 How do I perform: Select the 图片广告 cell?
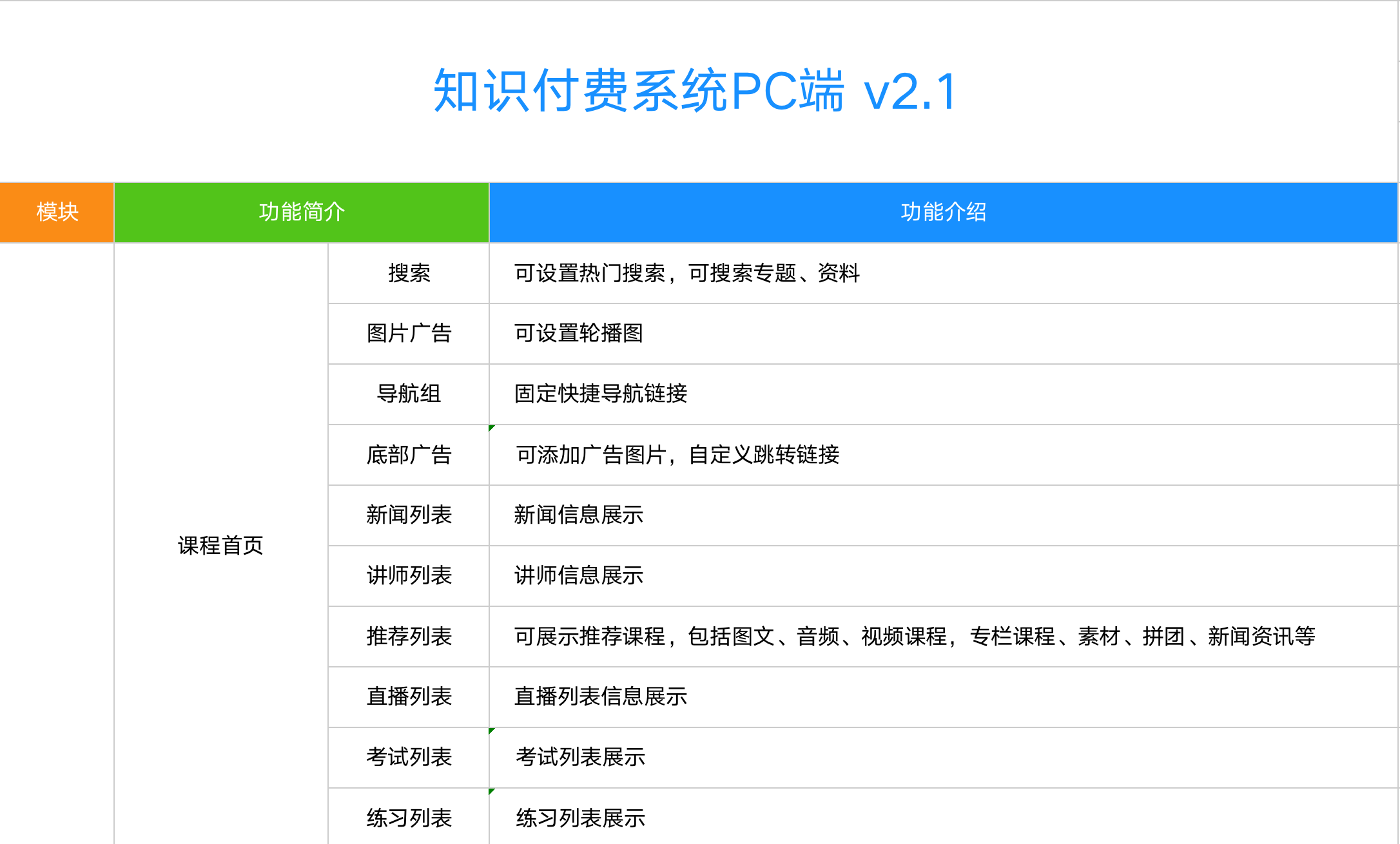(409, 333)
